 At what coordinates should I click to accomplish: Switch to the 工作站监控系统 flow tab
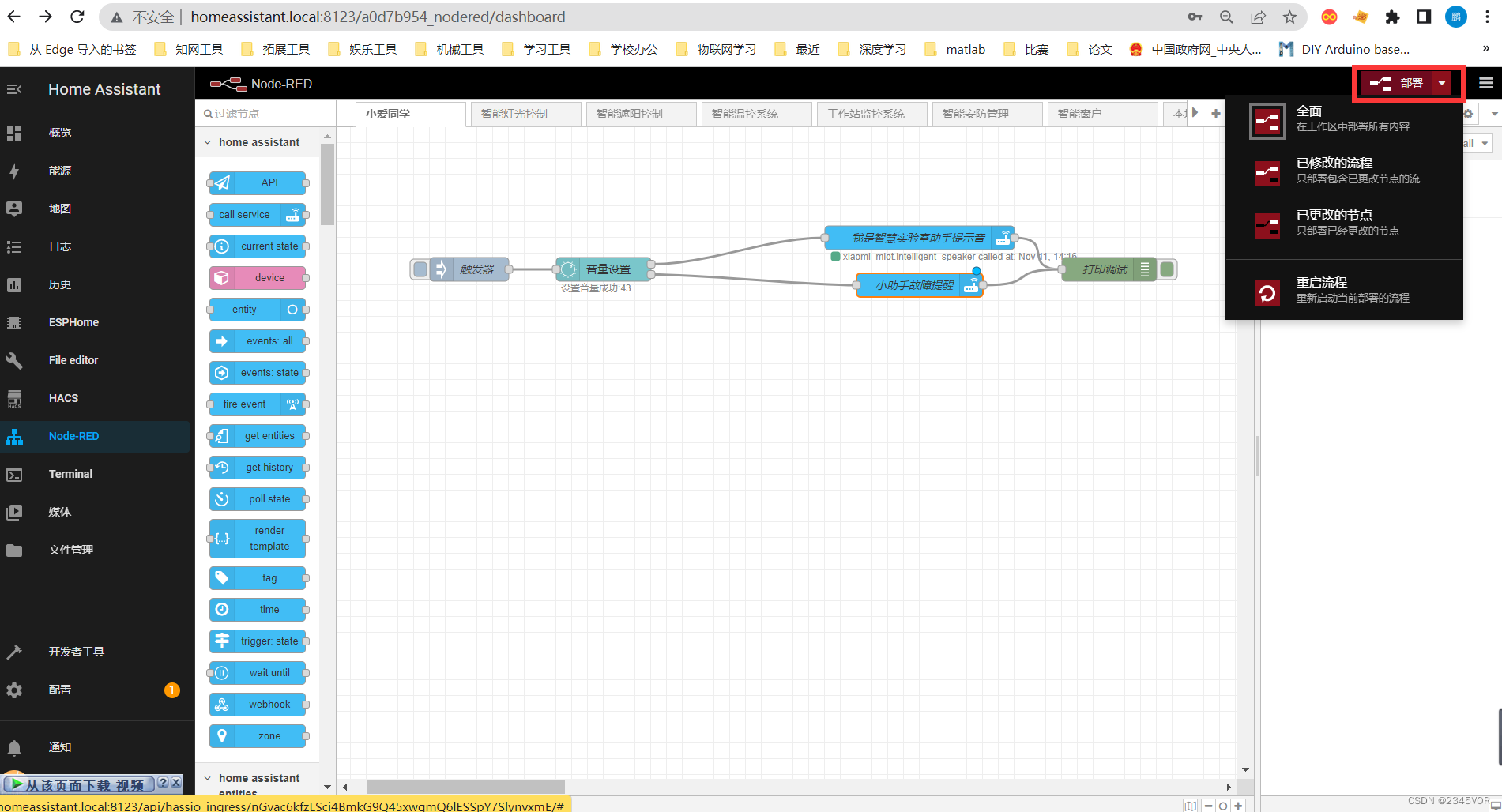871,114
